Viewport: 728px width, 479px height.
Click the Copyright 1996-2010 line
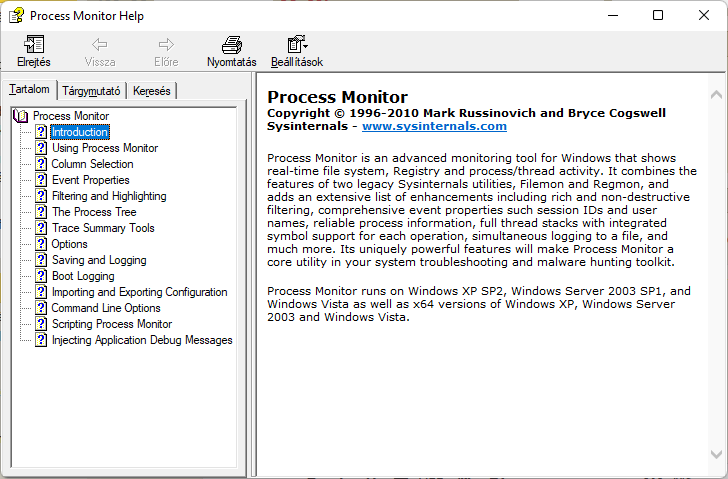[466, 113]
